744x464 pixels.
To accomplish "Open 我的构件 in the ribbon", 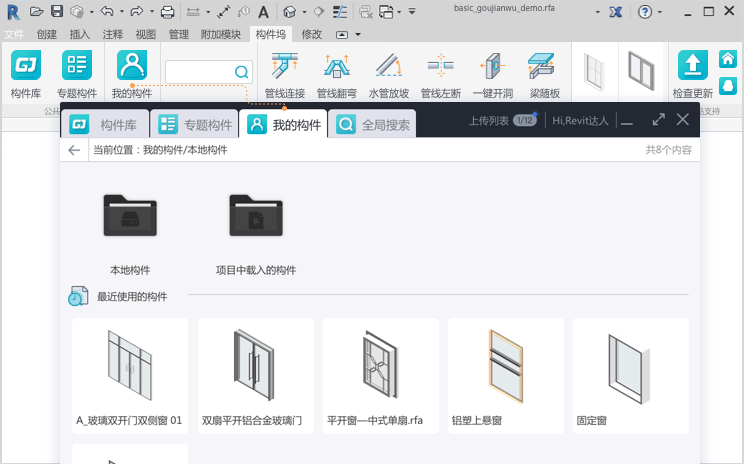I will [132, 74].
